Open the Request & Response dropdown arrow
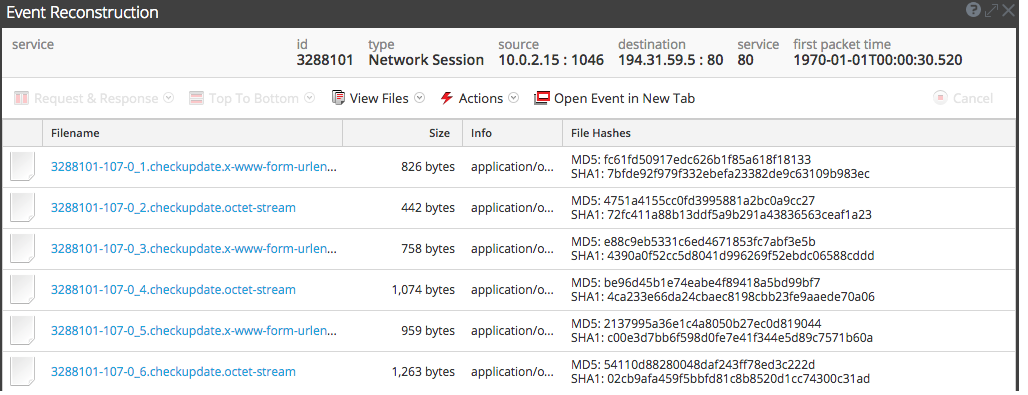Screen dimensions: 1028x395 coord(168,98)
